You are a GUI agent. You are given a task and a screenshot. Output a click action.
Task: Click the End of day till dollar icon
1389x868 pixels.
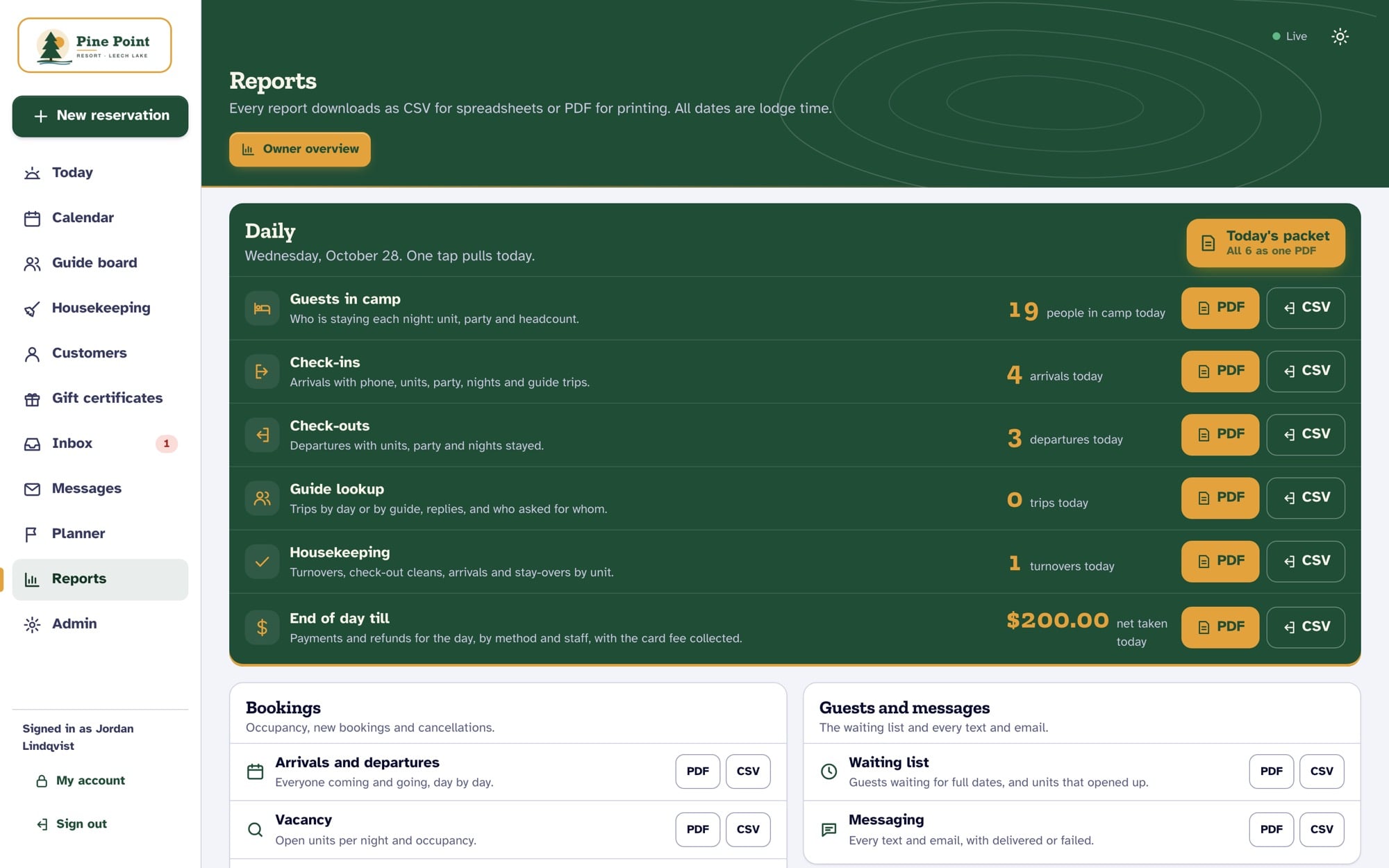pyautogui.click(x=262, y=628)
